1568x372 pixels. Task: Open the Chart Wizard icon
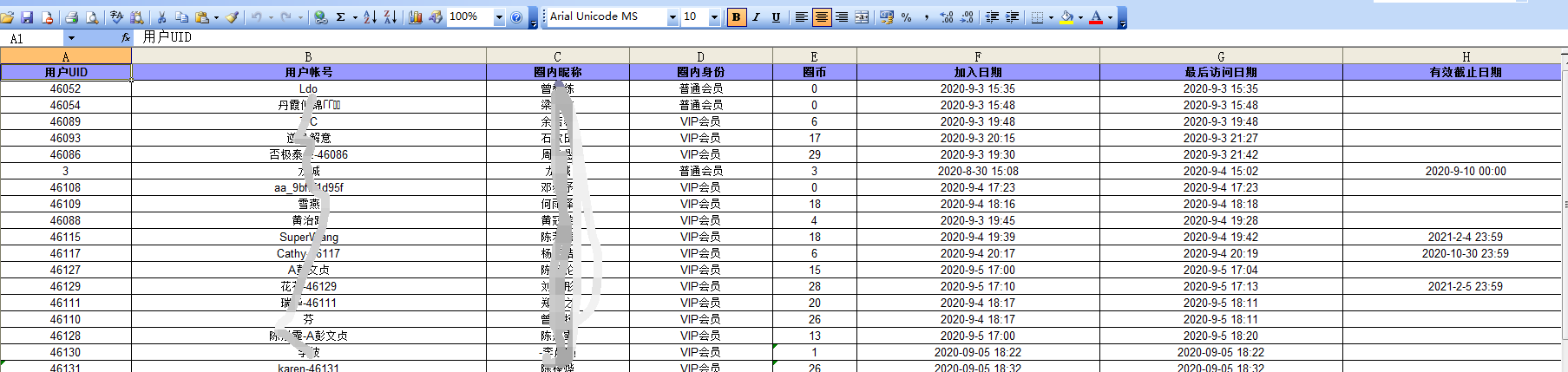(x=416, y=17)
